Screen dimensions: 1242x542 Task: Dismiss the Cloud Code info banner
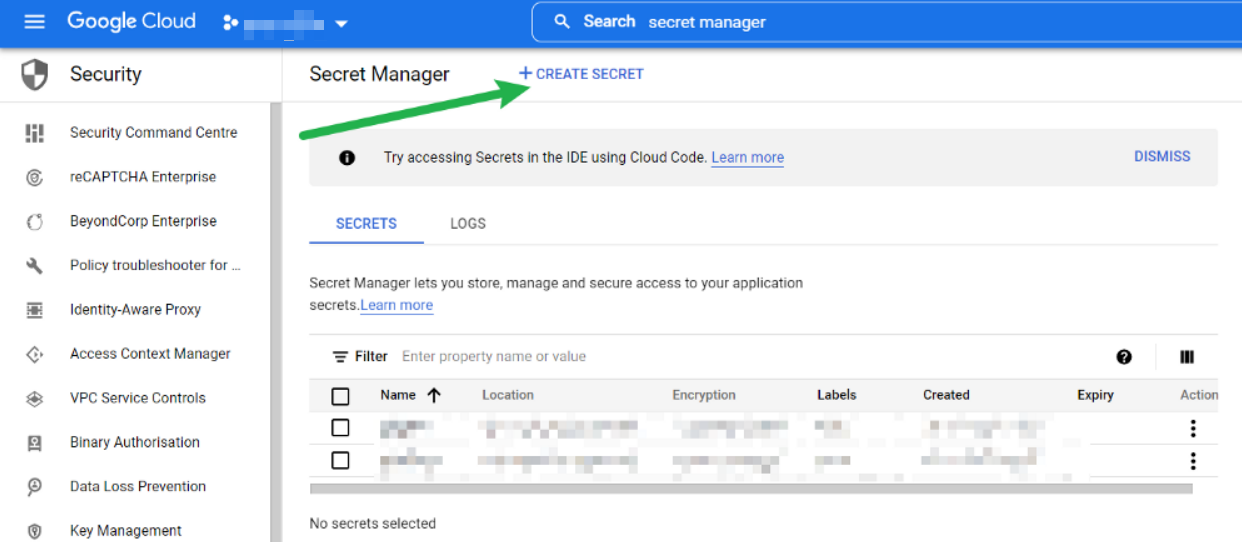coord(1162,157)
